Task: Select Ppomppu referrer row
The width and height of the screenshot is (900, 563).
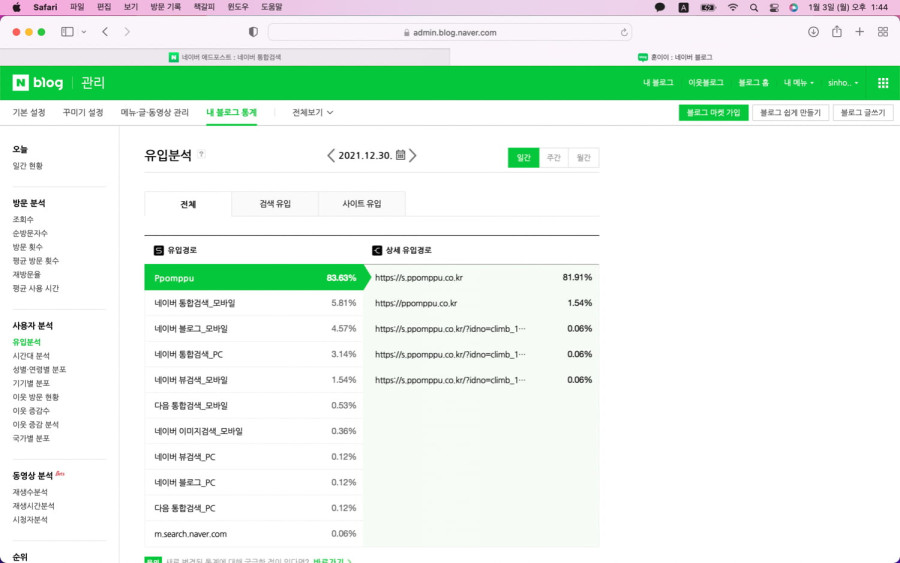Action: 254,278
